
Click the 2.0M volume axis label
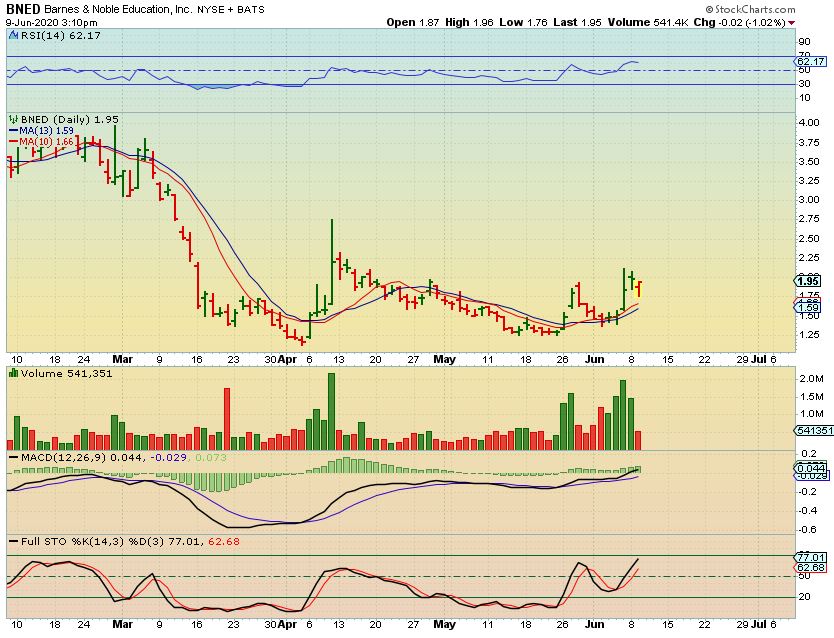812,379
